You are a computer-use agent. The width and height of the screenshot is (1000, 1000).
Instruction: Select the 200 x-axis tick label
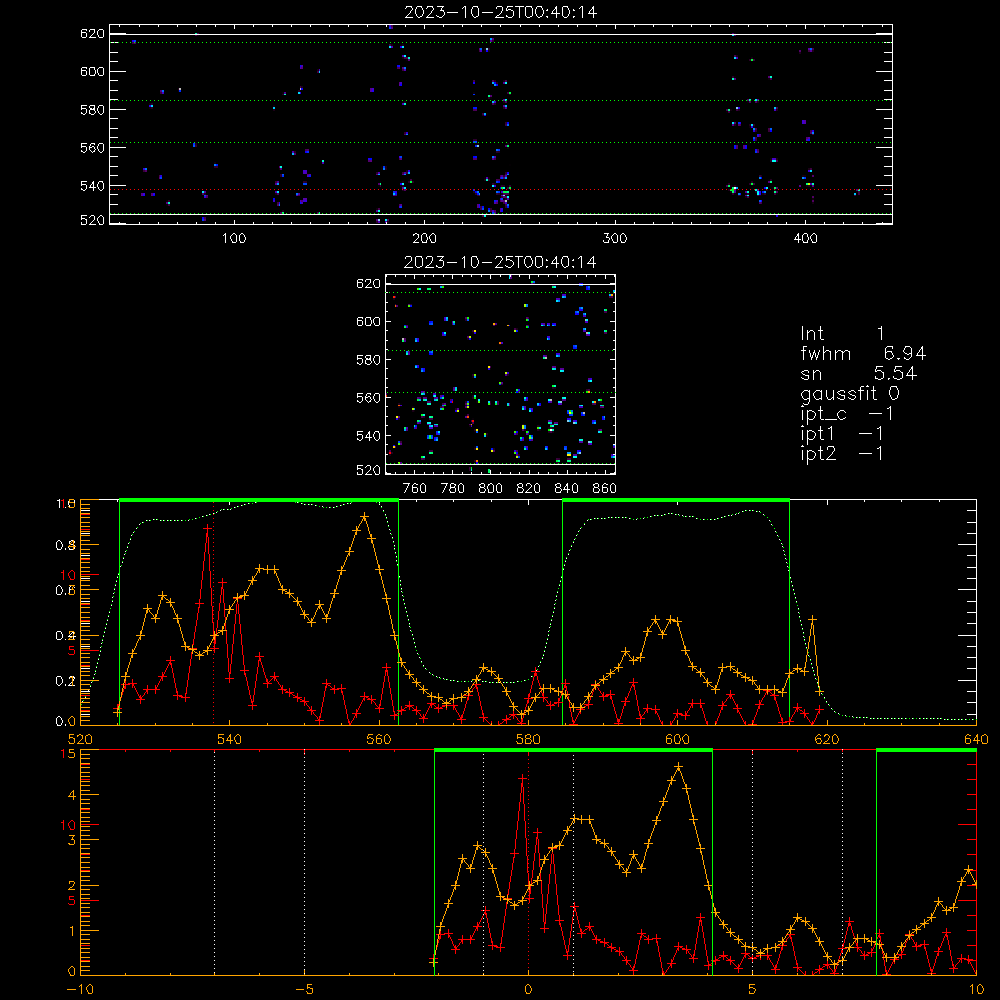pos(425,239)
